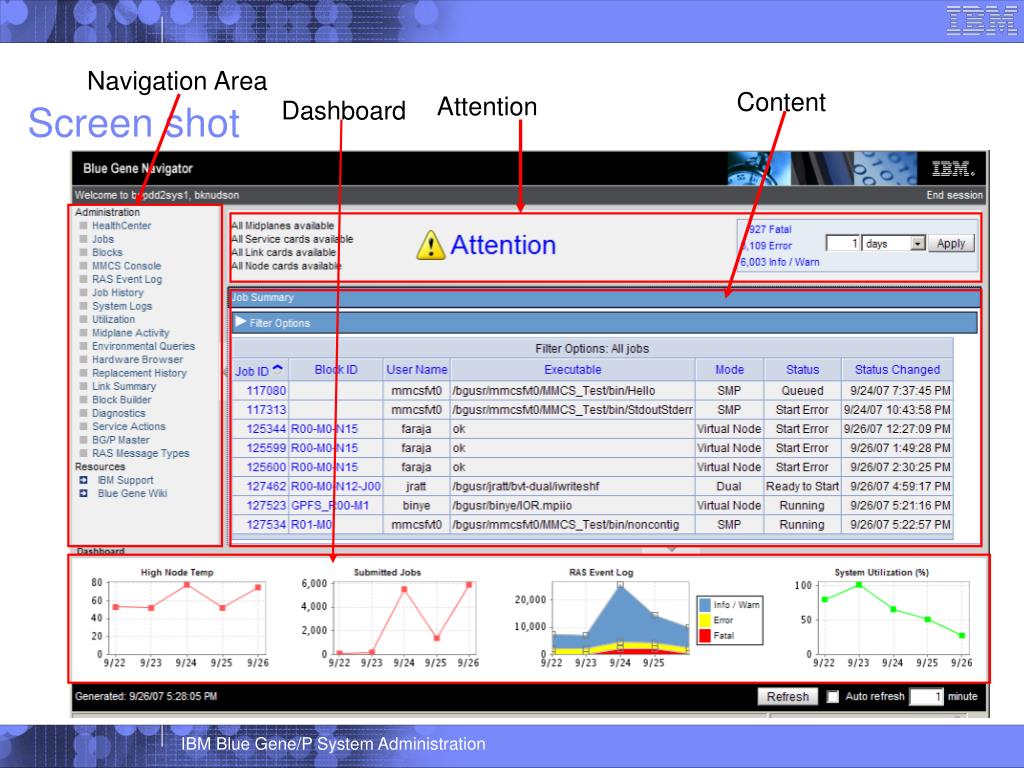
Task: Sort by Executable column header
Action: [x=573, y=370]
